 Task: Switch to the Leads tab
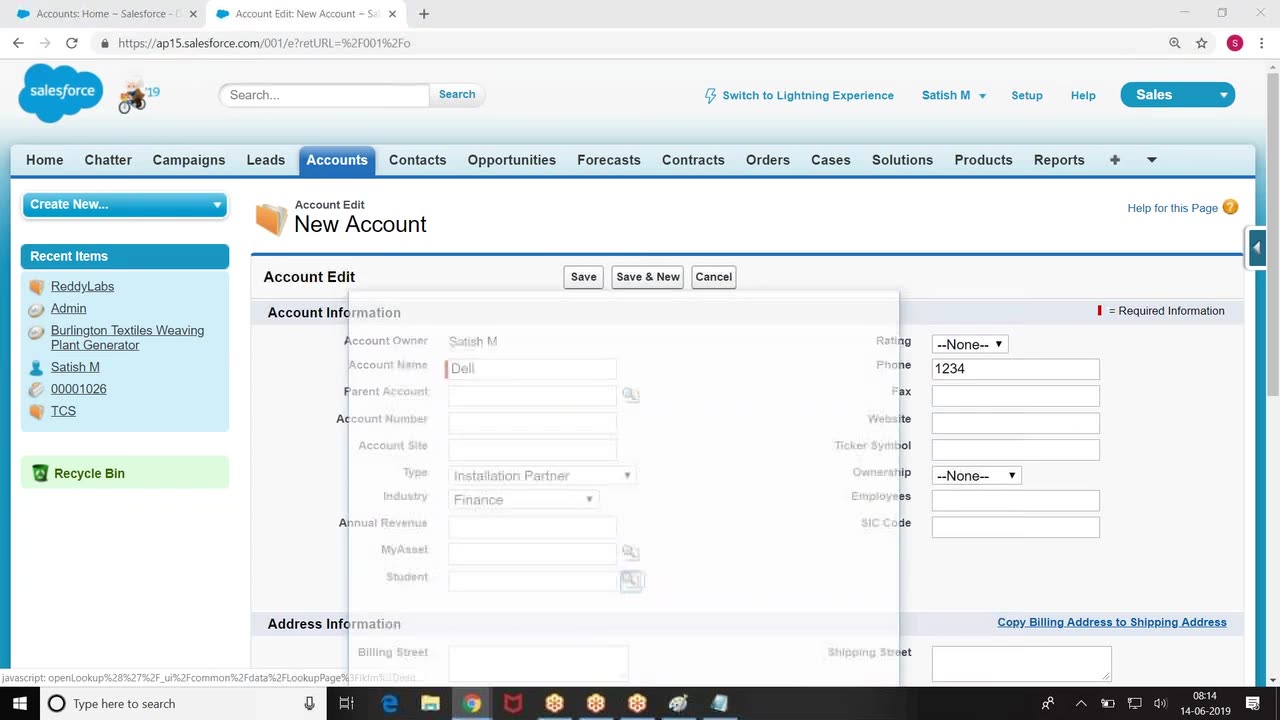click(266, 160)
